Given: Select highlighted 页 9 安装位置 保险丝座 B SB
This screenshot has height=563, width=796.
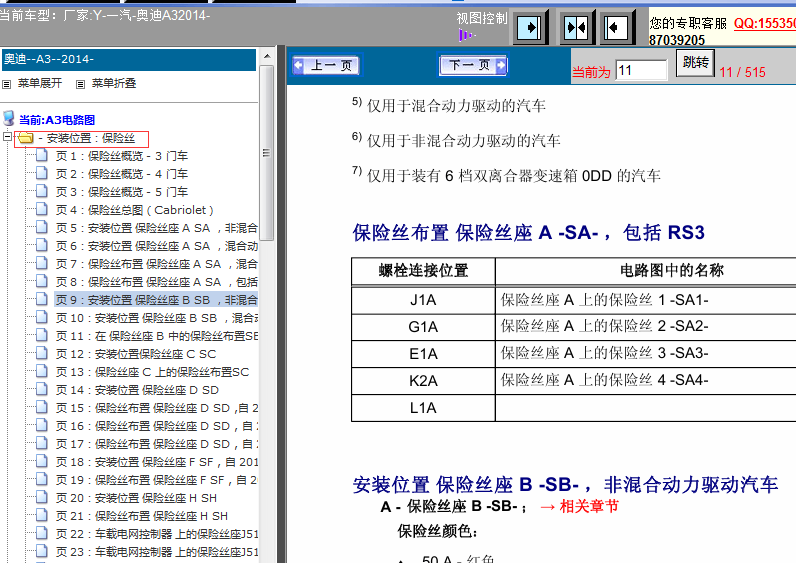Looking at the screenshot, I should pos(156,300).
